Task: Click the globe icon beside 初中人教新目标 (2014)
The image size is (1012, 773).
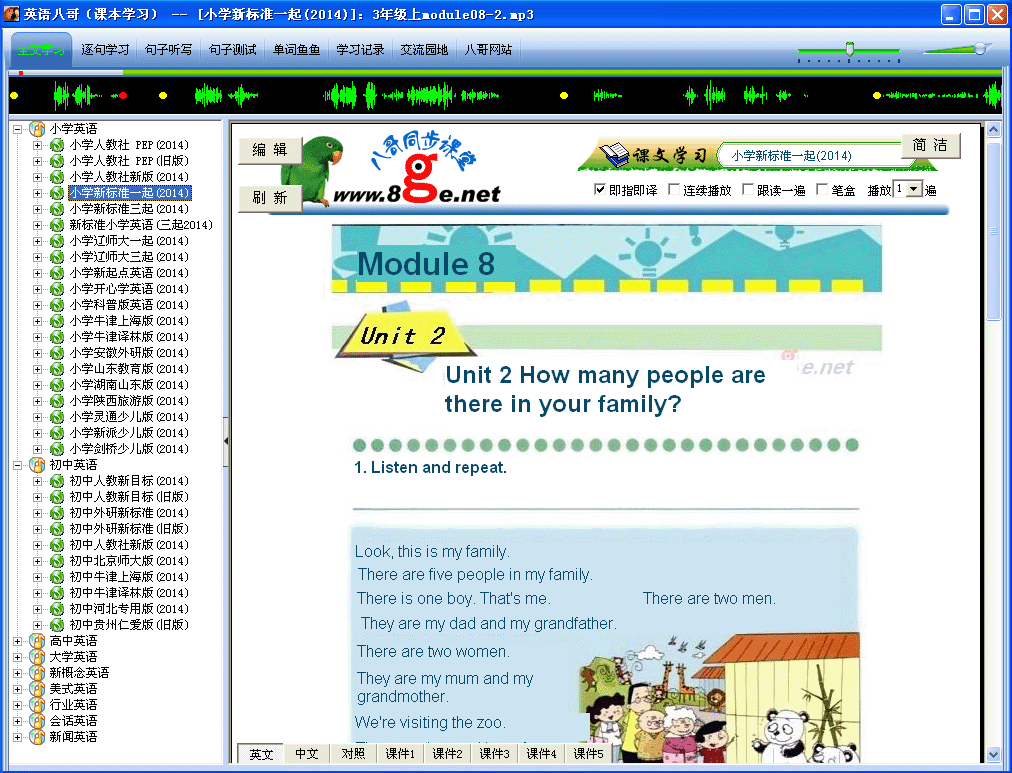Action: coord(57,481)
